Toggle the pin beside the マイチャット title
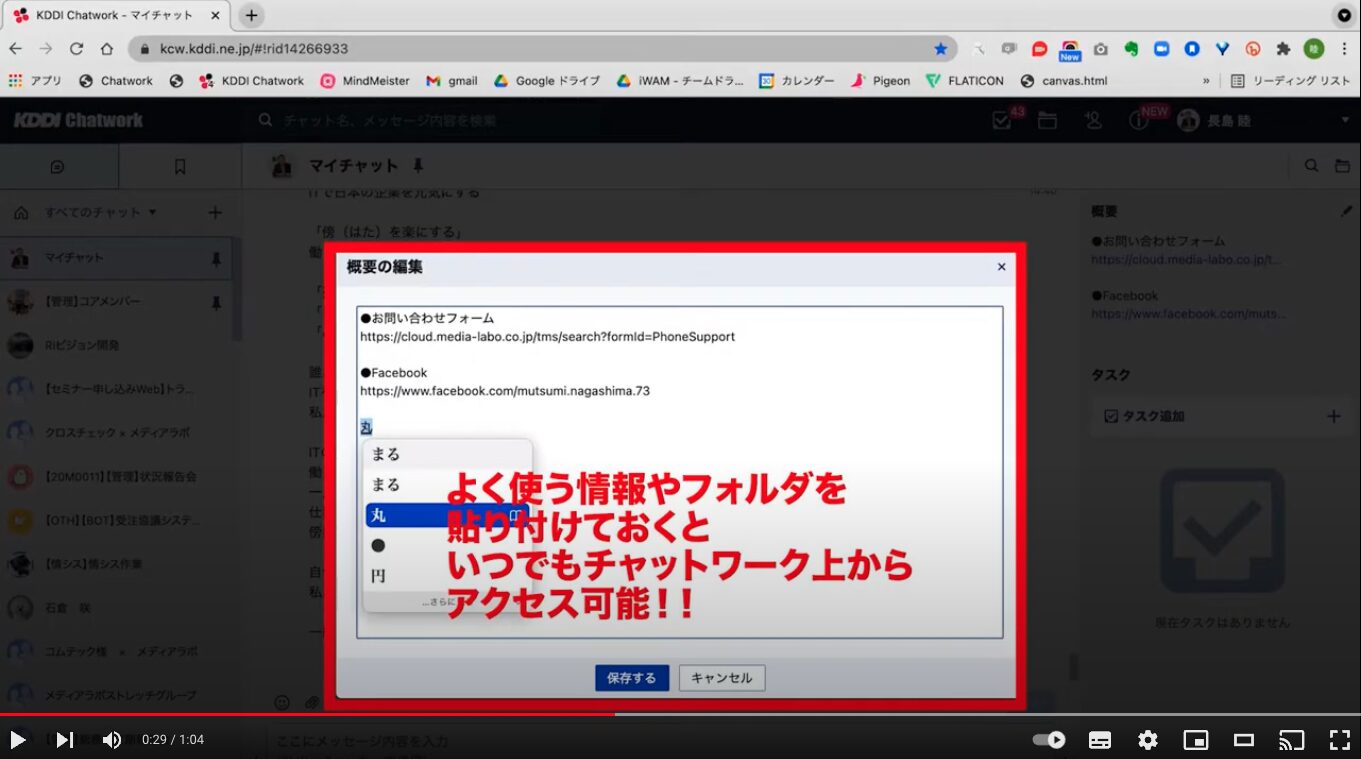The width and height of the screenshot is (1361, 759). coord(418,165)
